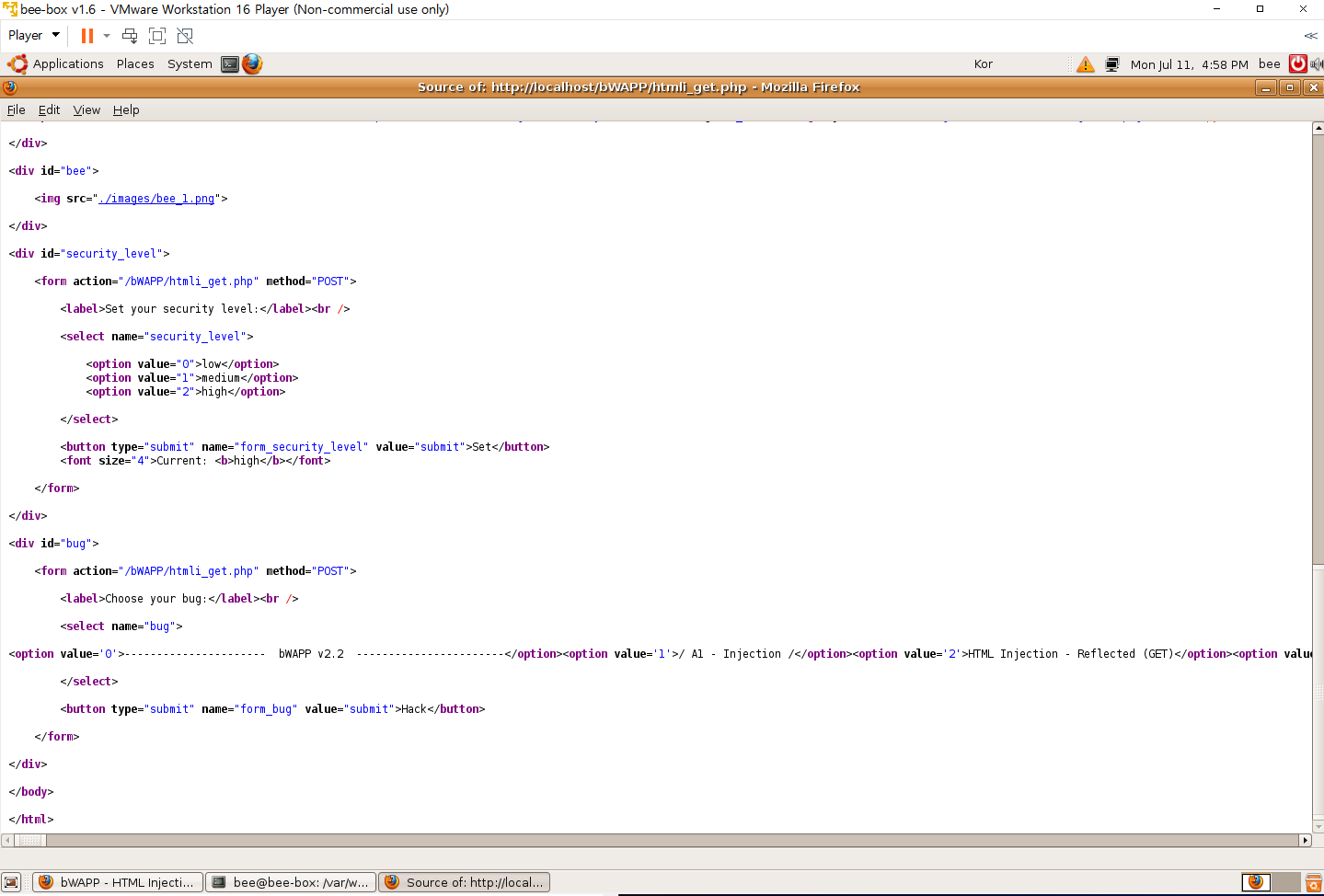Switch VMware to Unity mode
Screen dimensions: 1324x896
185,36
